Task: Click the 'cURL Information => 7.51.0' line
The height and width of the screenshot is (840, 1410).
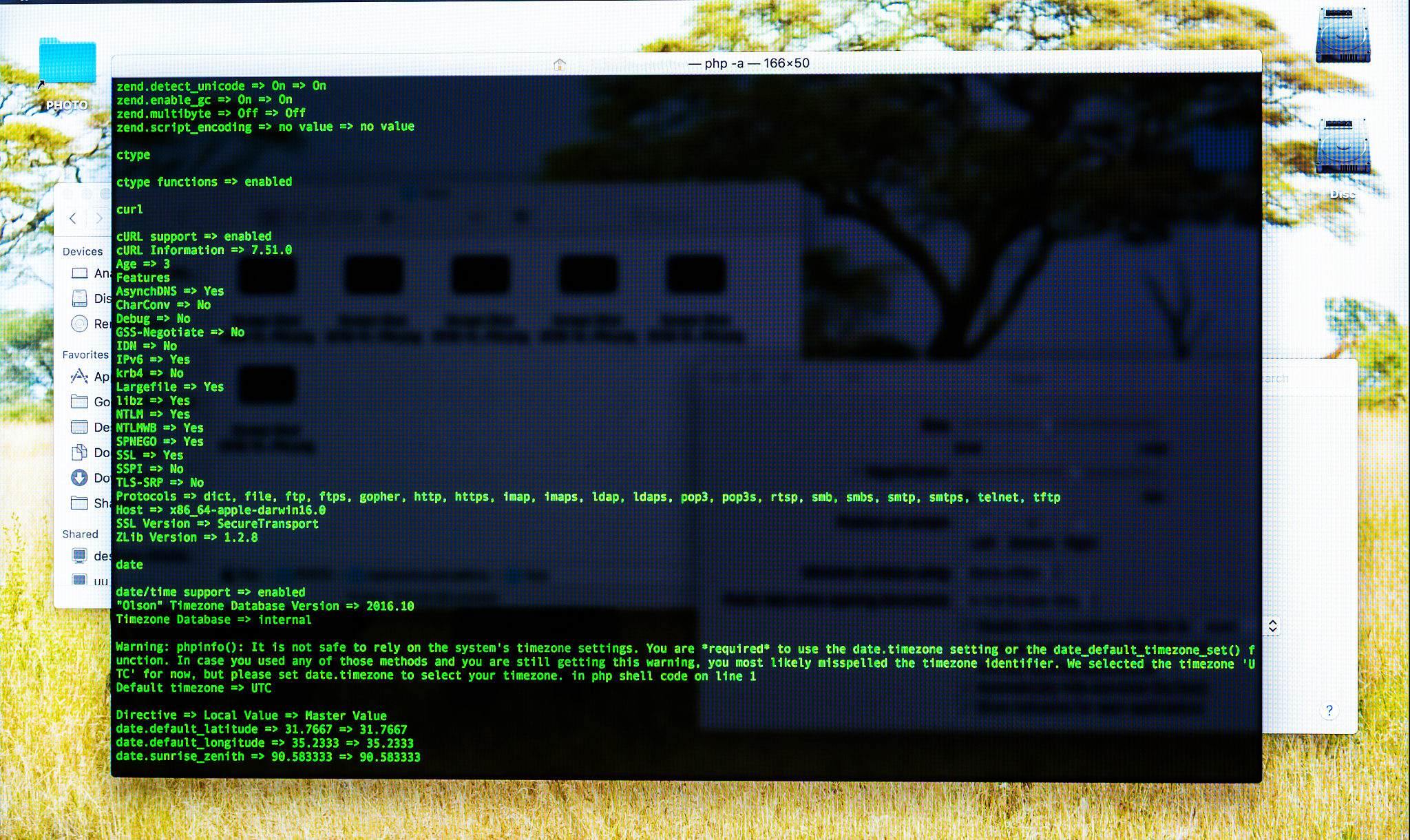Action: coord(204,250)
